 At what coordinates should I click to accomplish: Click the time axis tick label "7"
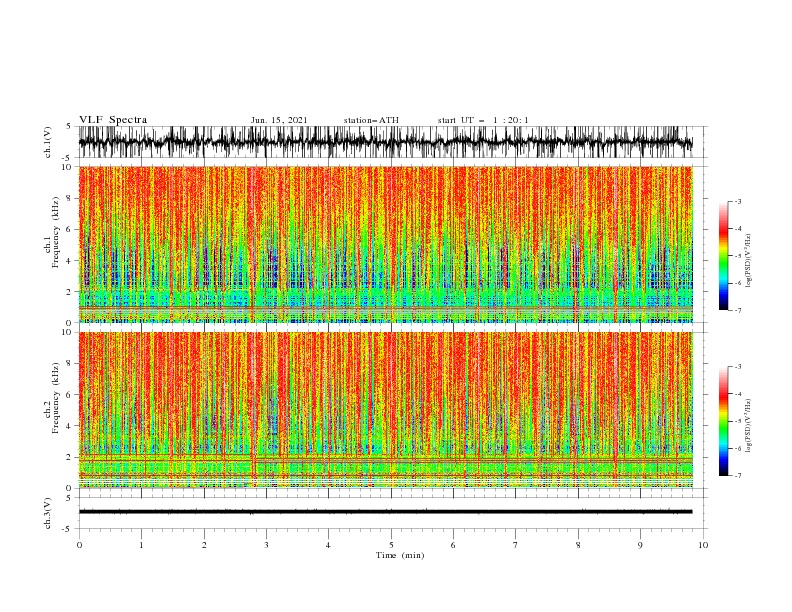[516, 545]
